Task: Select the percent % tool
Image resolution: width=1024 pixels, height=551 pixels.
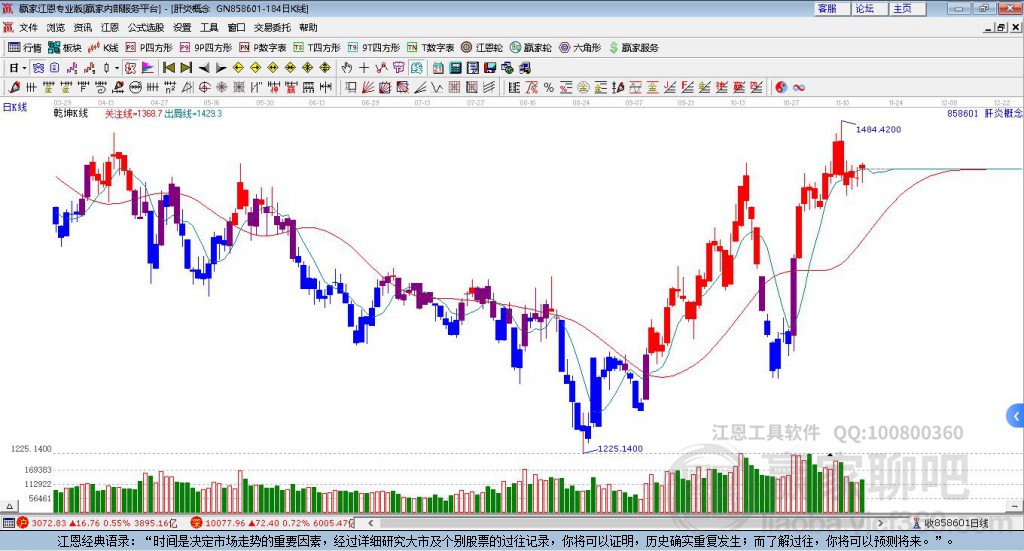Action: click(549, 87)
